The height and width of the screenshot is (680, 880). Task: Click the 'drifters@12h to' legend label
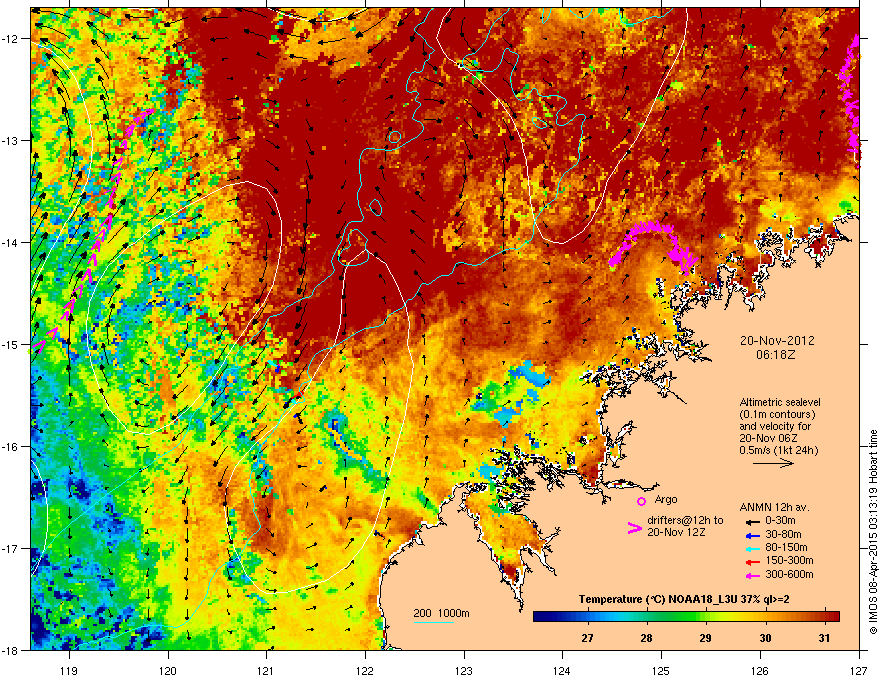685,520
